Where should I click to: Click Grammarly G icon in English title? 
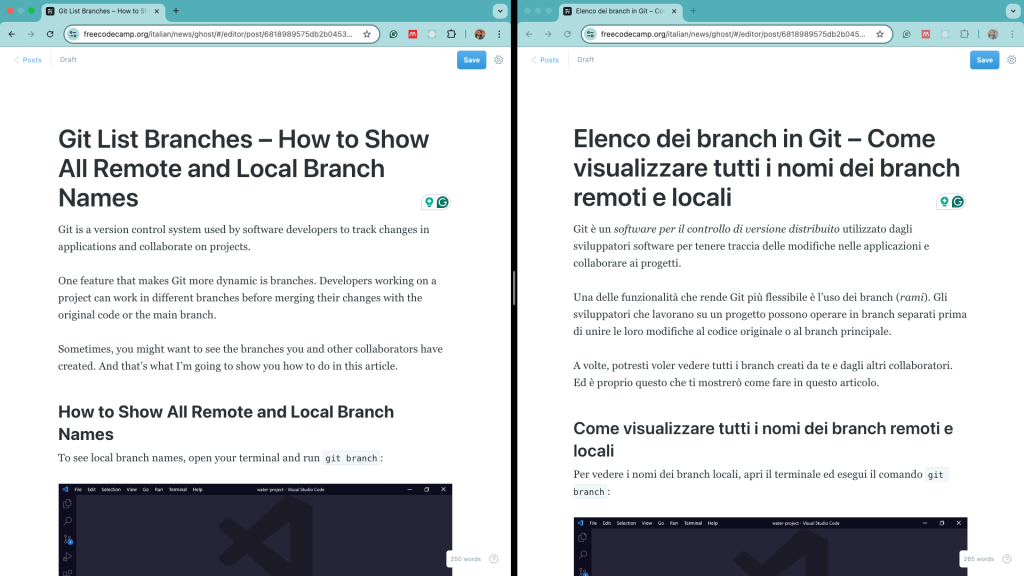[443, 202]
